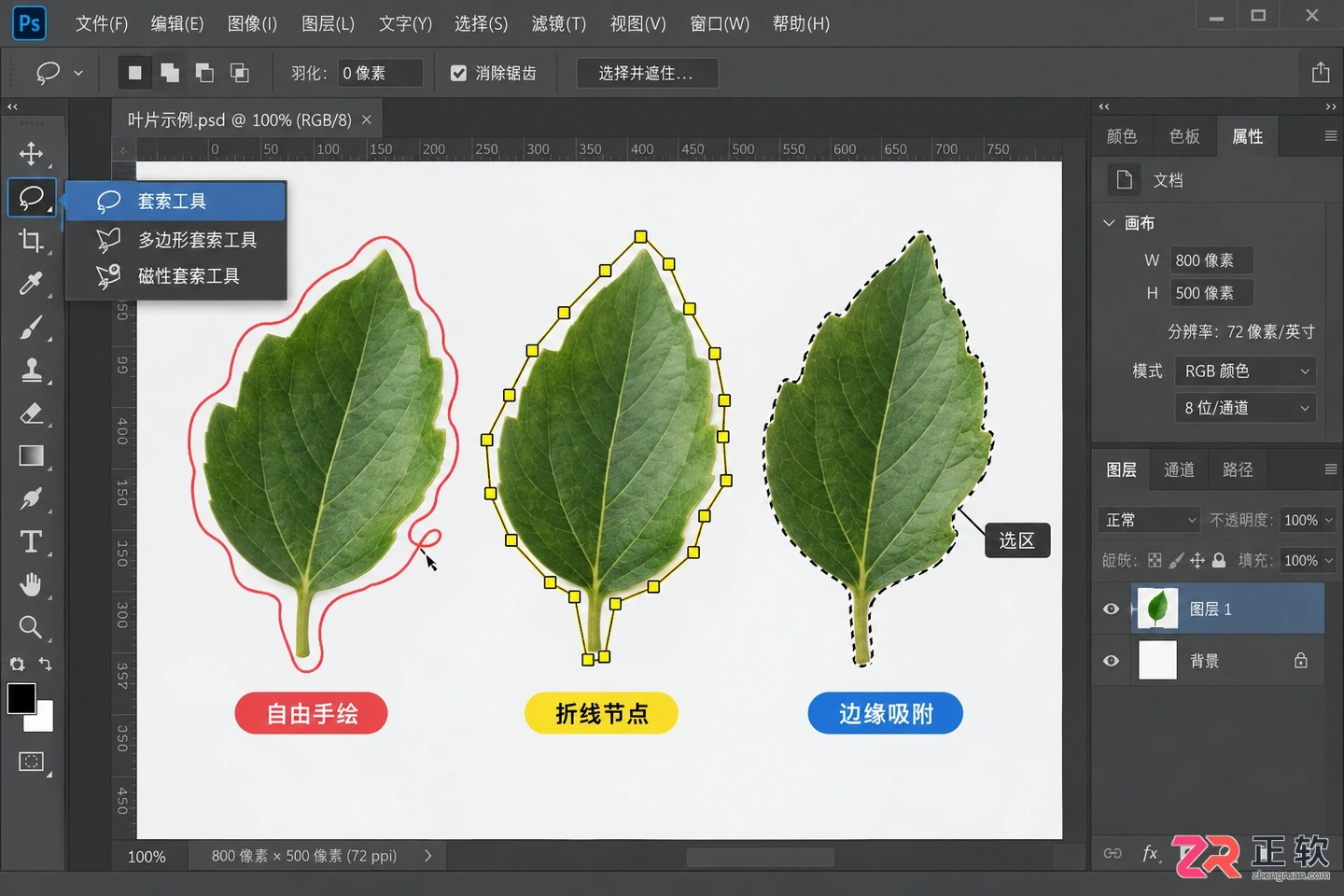This screenshot has height=896, width=1344.
Task: Click the swap foreground/background colors icon
Action: (45, 664)
